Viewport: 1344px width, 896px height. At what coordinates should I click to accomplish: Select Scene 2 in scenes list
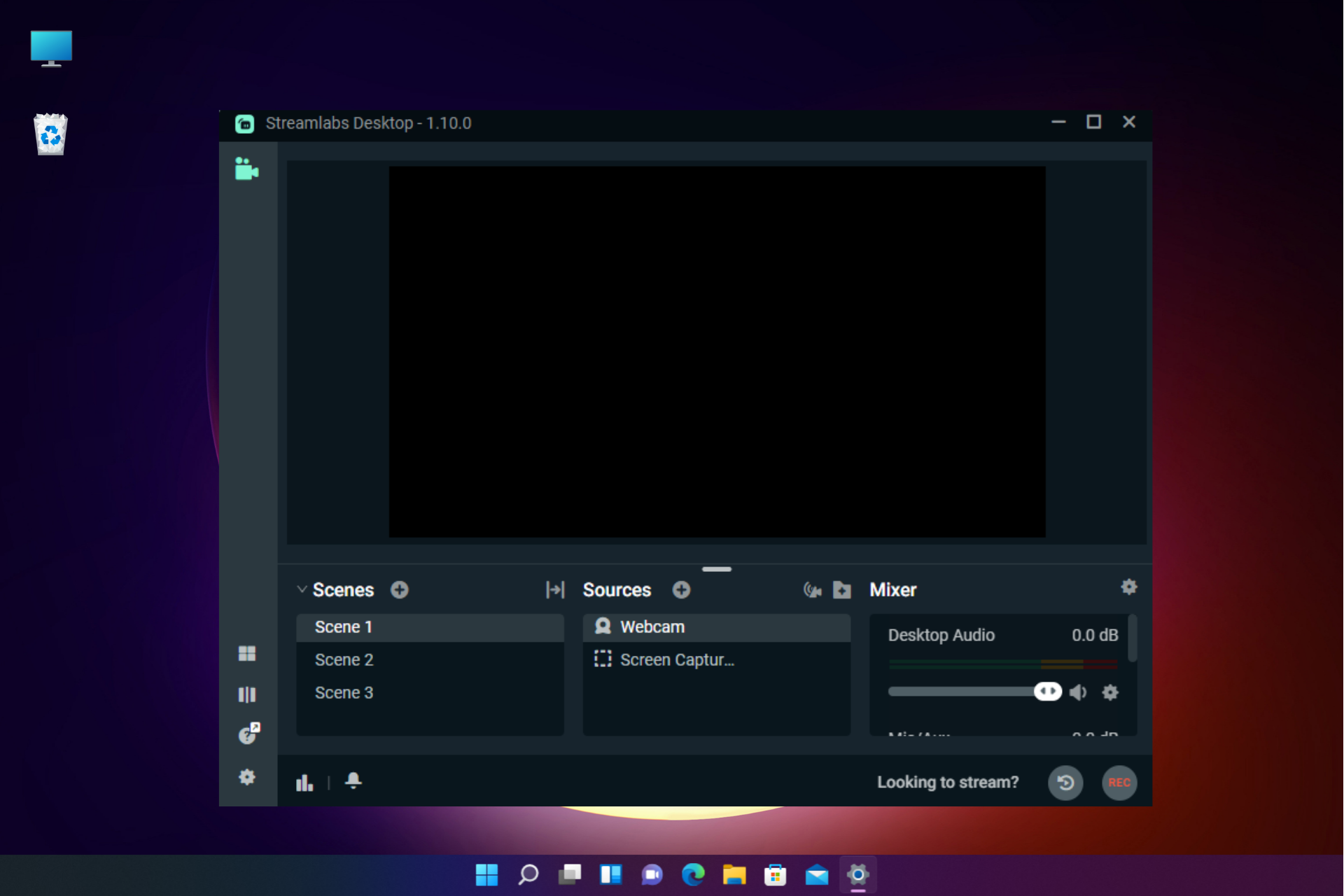[x=344, y=659]
